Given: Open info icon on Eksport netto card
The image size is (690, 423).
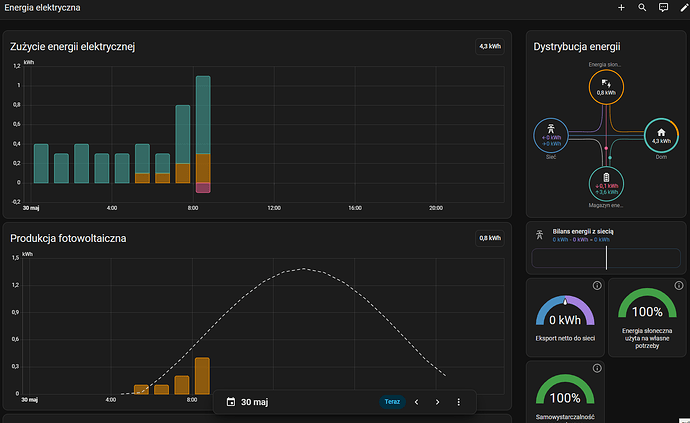Looking at the screenshot, I should pyautogui.click(x=597, y=286).
